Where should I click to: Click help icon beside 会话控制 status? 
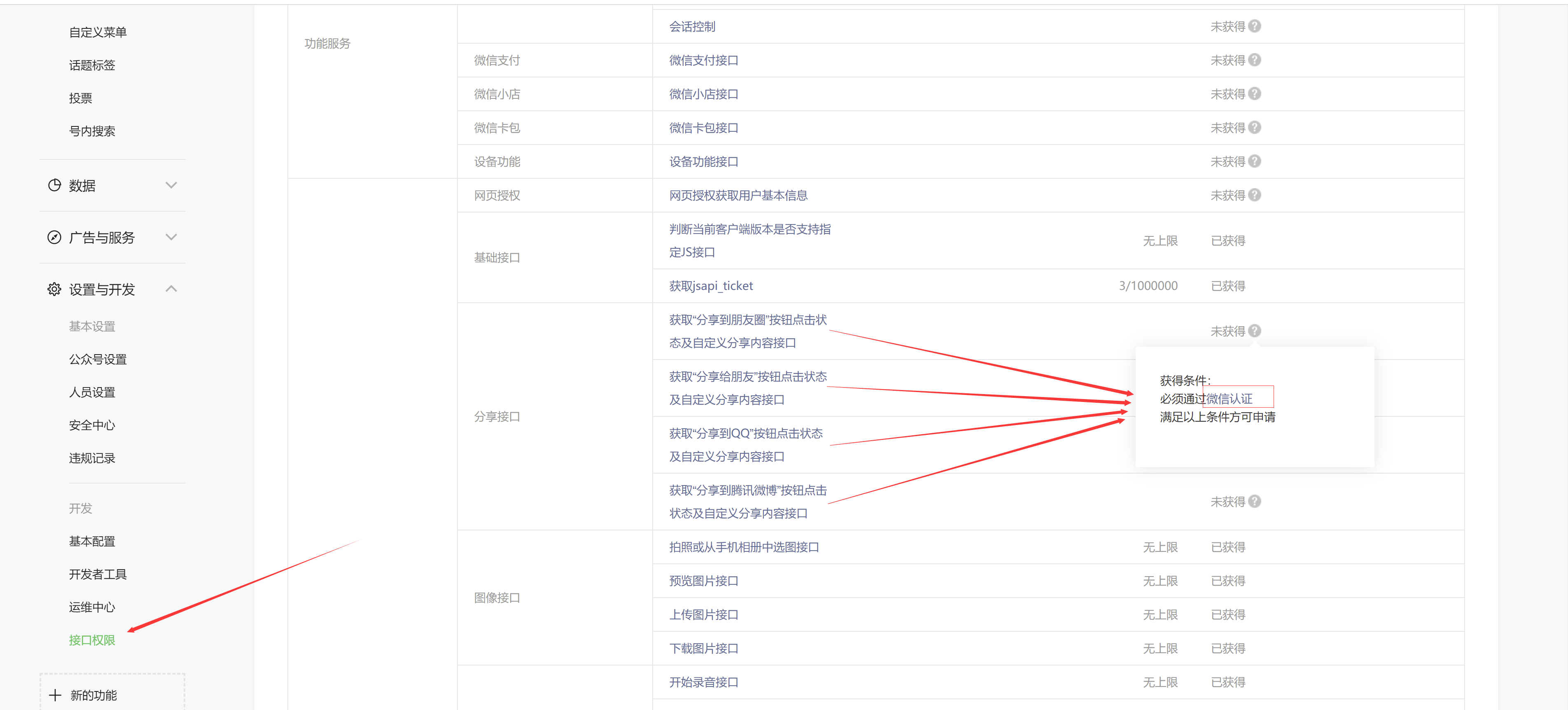click(1254, 26)
